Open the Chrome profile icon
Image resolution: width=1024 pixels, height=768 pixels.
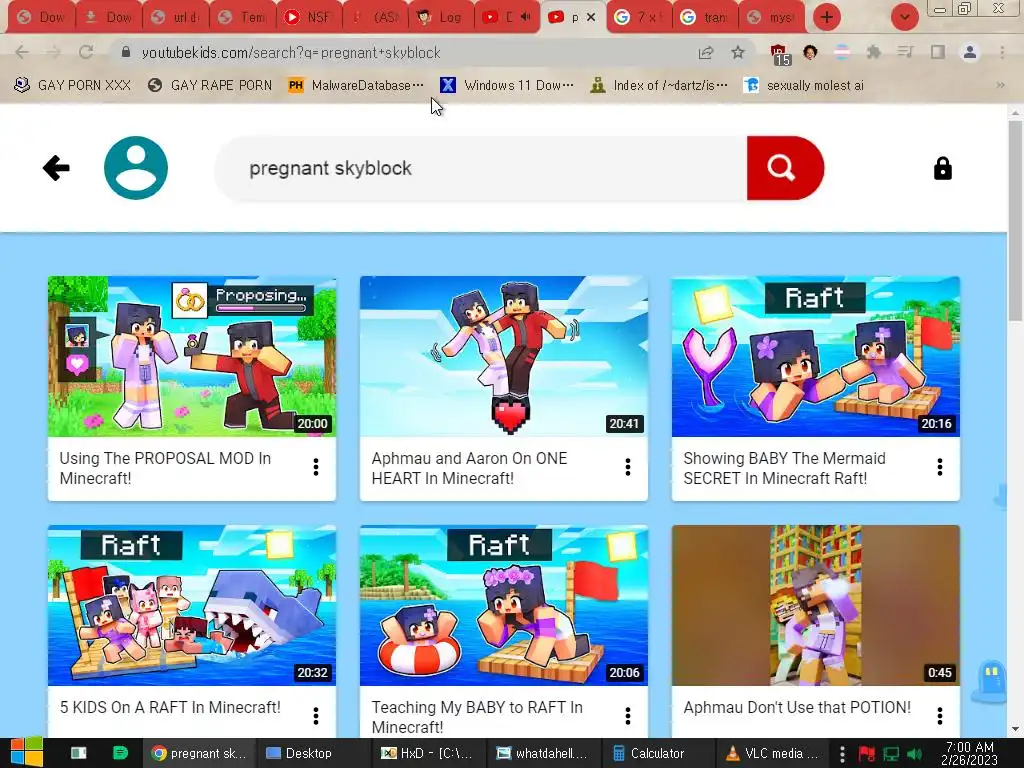pyautogui.click(x=970, y=52)
